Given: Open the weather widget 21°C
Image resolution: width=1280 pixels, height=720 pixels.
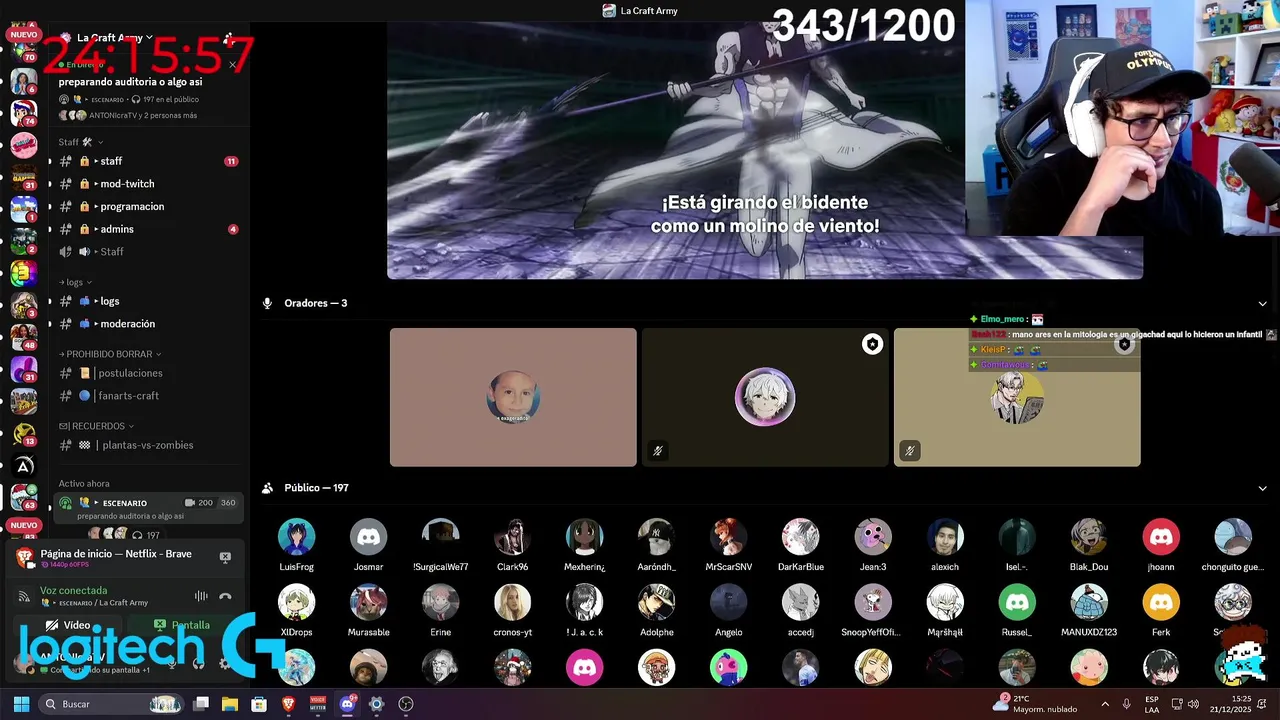Looking at the screenshot, I should 1035,704.
